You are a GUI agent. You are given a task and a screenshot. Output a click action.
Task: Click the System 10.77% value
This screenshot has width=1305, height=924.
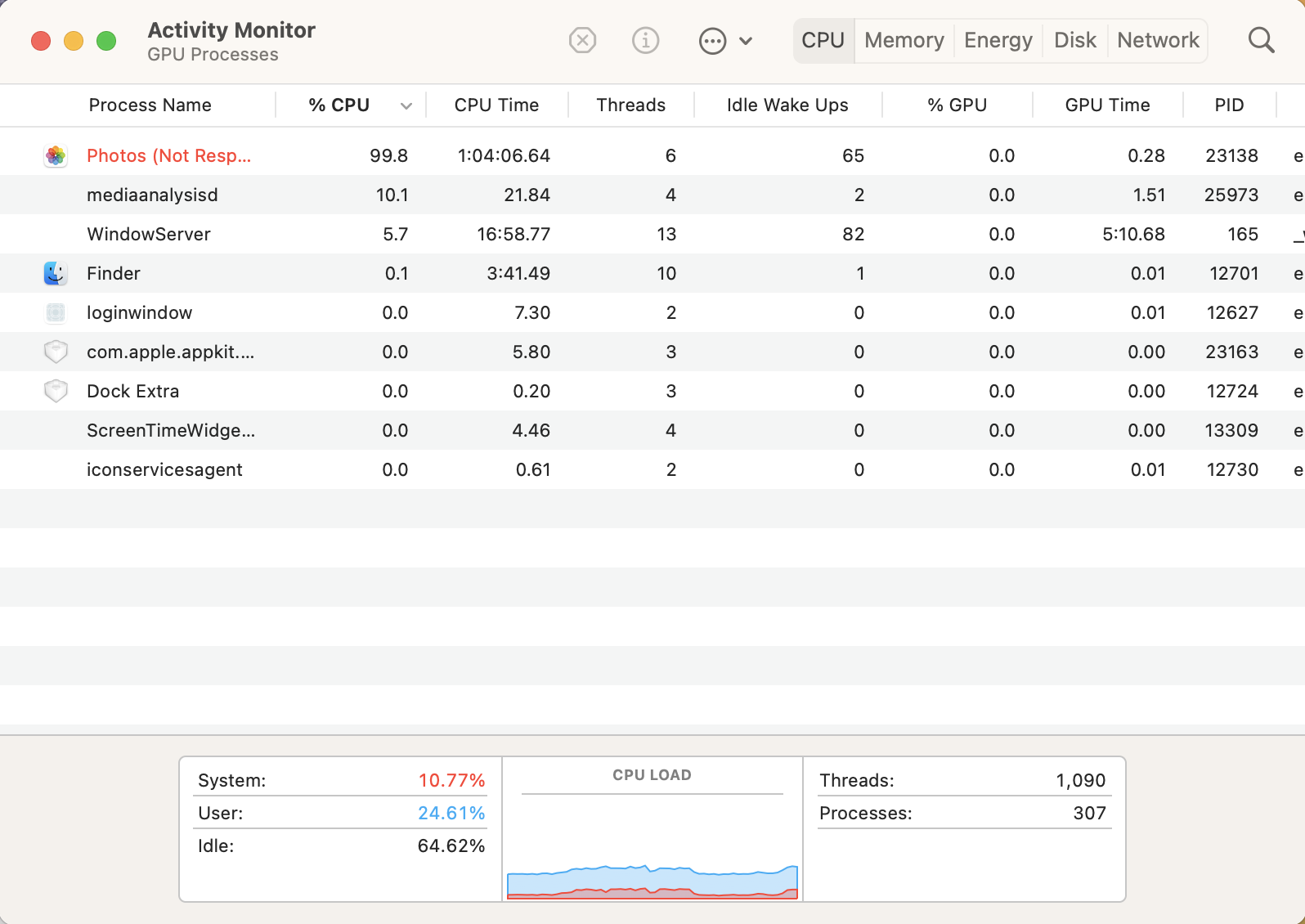451,780
